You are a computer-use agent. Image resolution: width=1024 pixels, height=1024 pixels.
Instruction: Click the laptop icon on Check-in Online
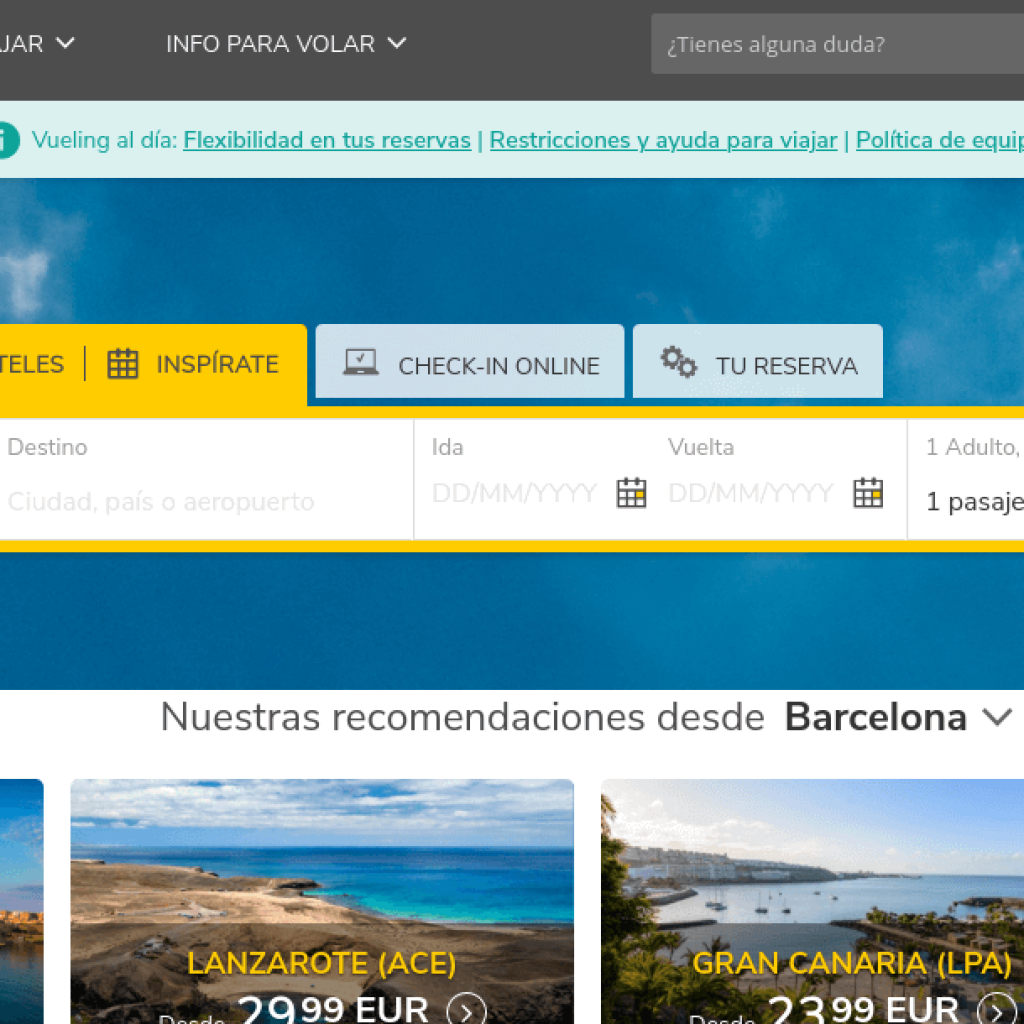(361, 360)
